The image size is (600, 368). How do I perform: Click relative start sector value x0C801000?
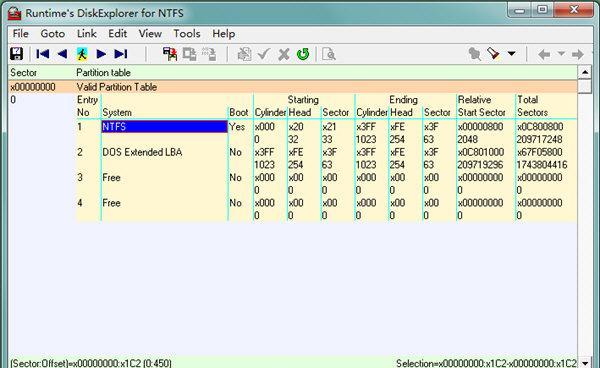point(481,152)
